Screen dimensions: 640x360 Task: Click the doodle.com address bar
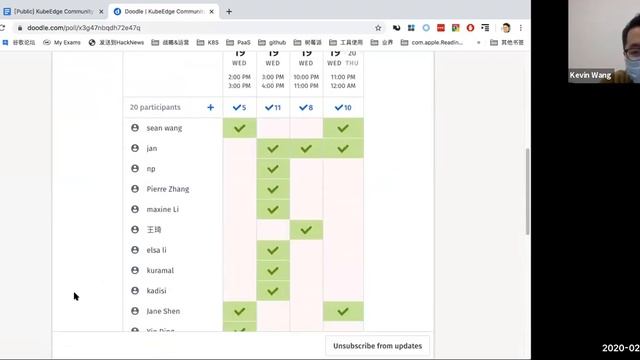[x=196, y=28]
